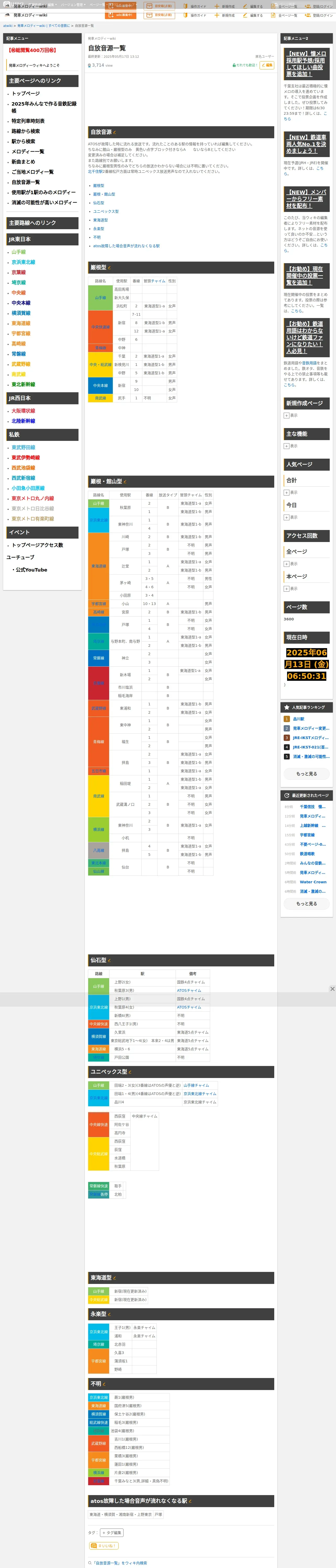Click the いいね! like button

tap(104, 1546)
